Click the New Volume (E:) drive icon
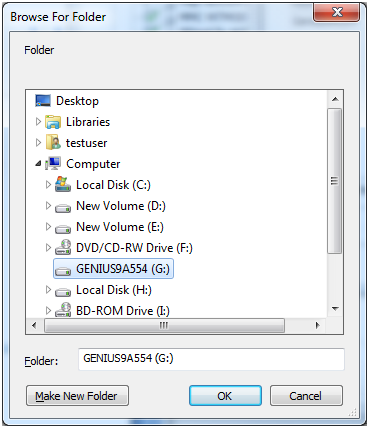Viewport: 369px width, 428px height. click(63, 229)
